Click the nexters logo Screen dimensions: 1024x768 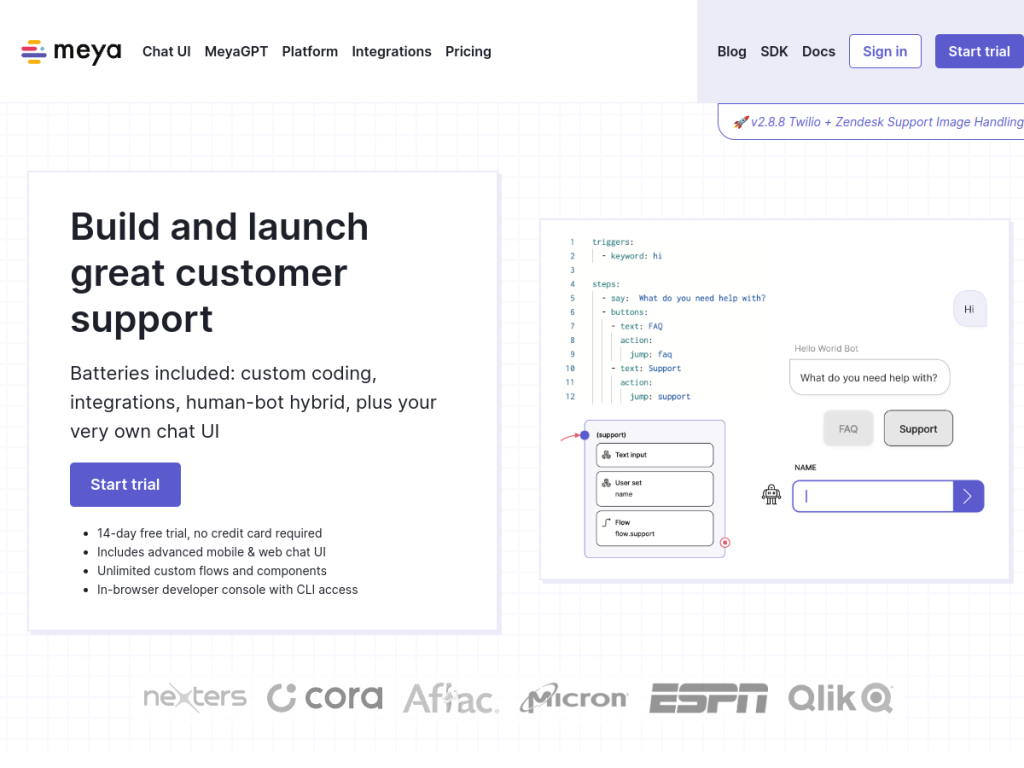coord(195,697)
